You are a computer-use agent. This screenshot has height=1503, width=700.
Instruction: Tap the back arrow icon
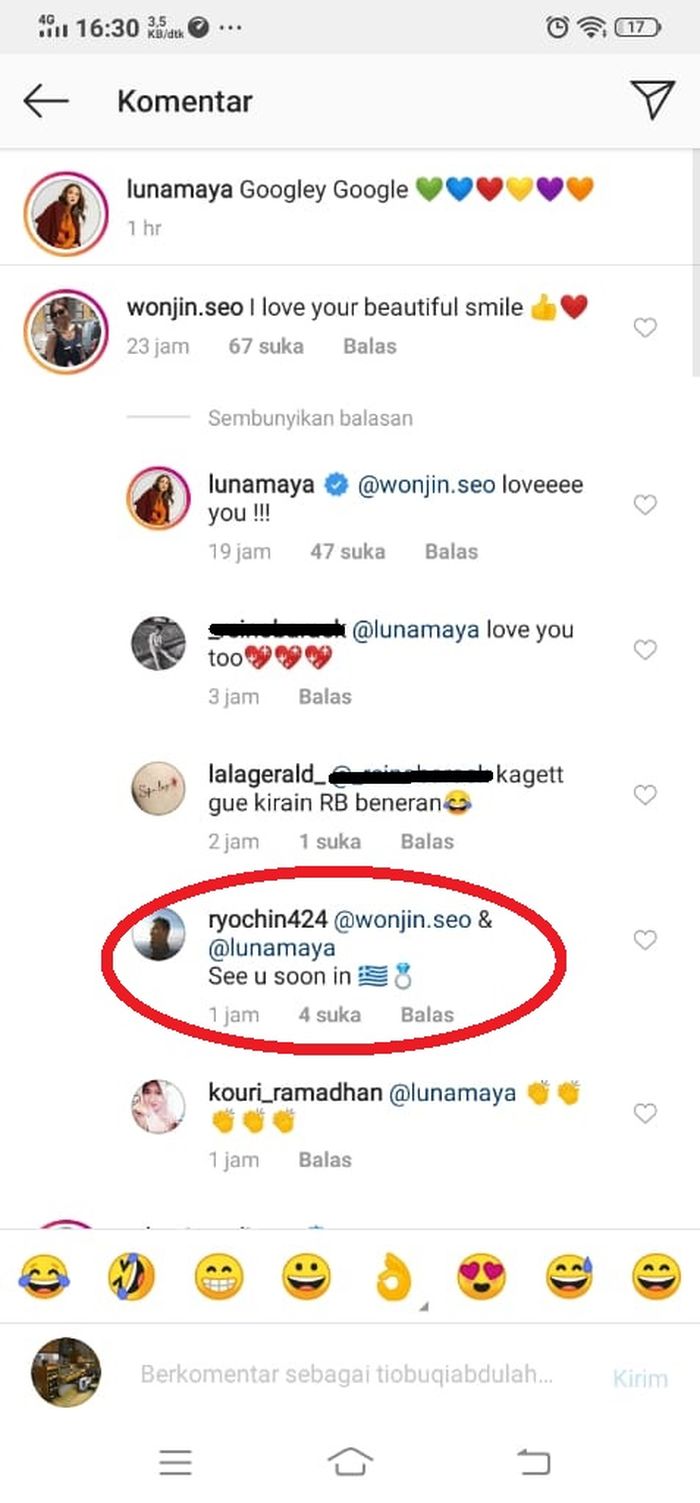click(x=46, y=101)
